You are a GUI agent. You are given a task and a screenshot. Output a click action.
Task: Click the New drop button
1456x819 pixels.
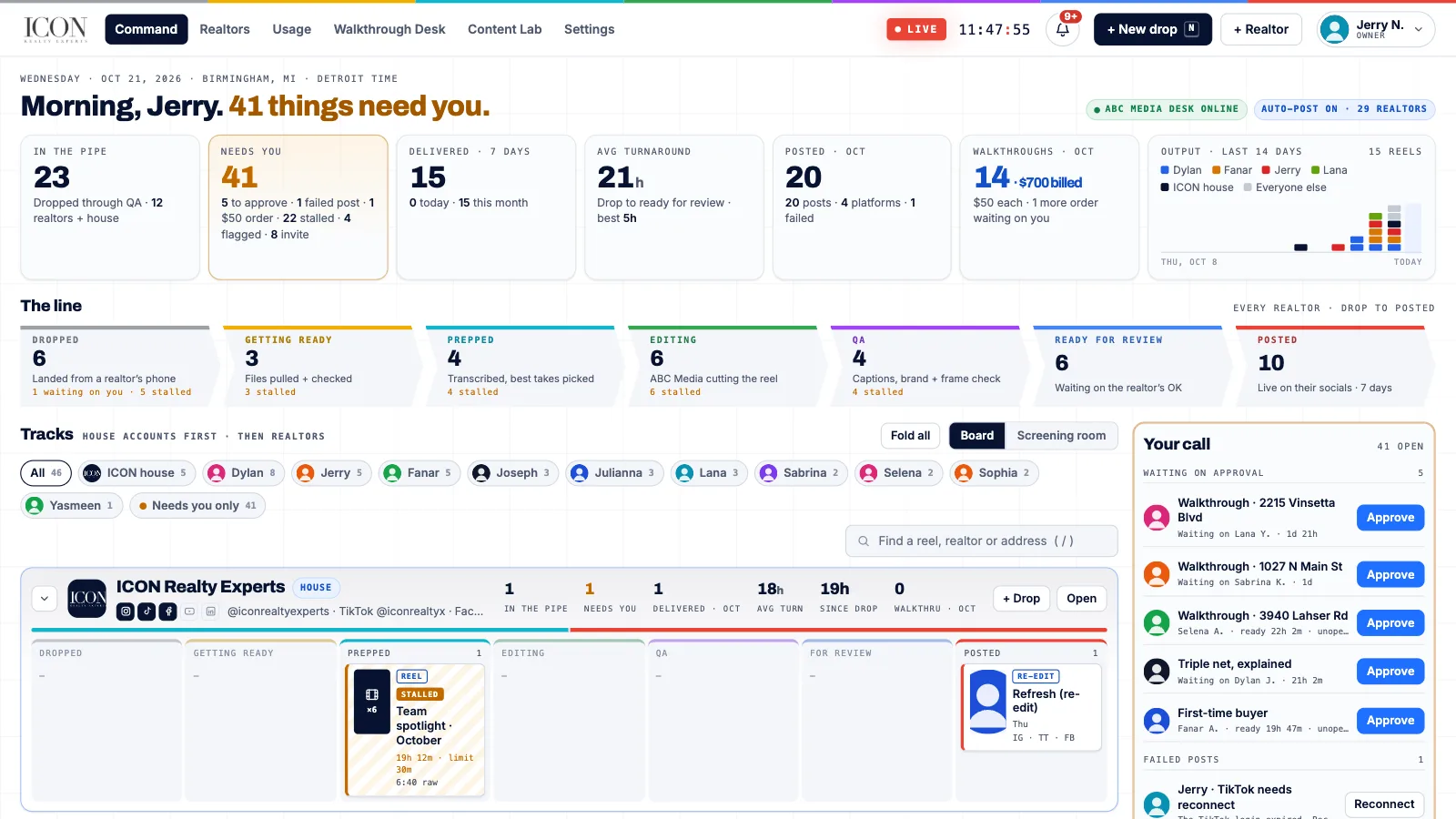1152,29
